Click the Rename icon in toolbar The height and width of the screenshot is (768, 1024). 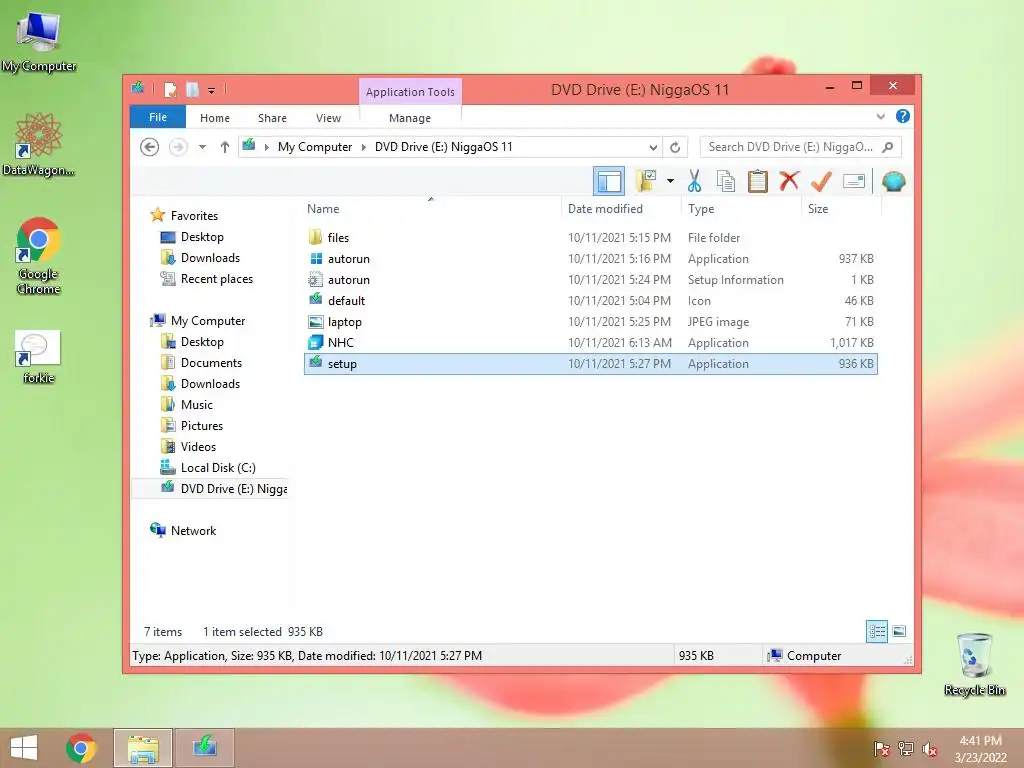click(854, 181)
